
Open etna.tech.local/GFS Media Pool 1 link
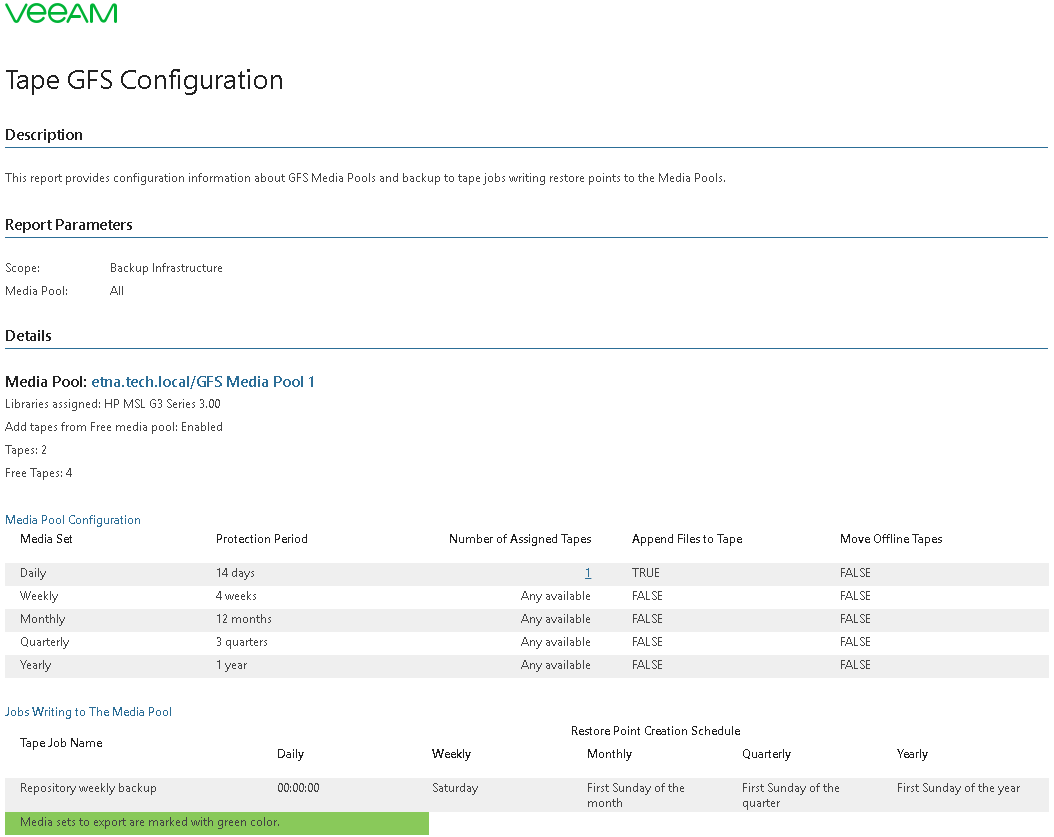(x=203, y=382)
